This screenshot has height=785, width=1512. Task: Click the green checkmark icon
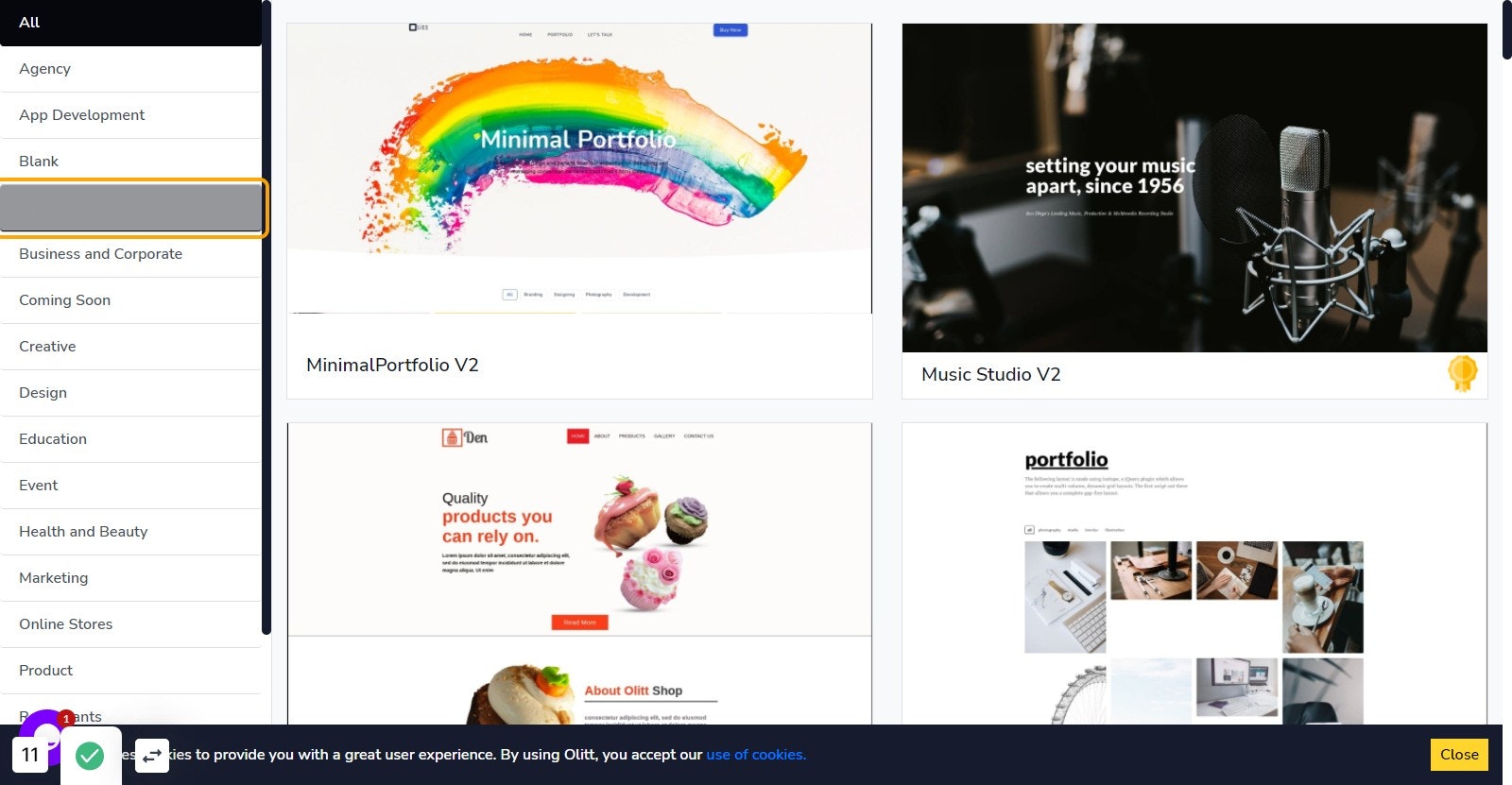pyautogui.click(x=90, y=756)
